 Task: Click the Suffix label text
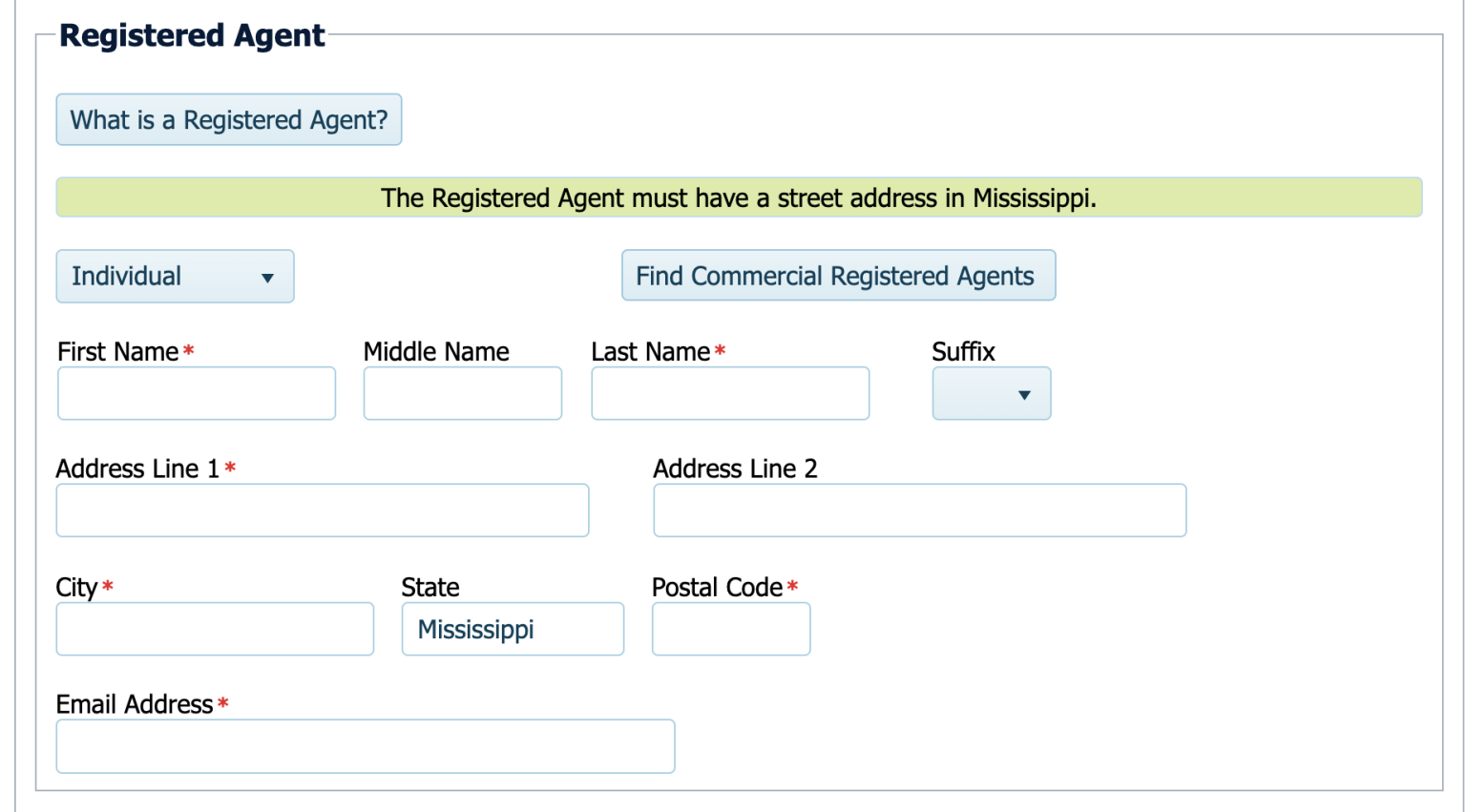963,351
